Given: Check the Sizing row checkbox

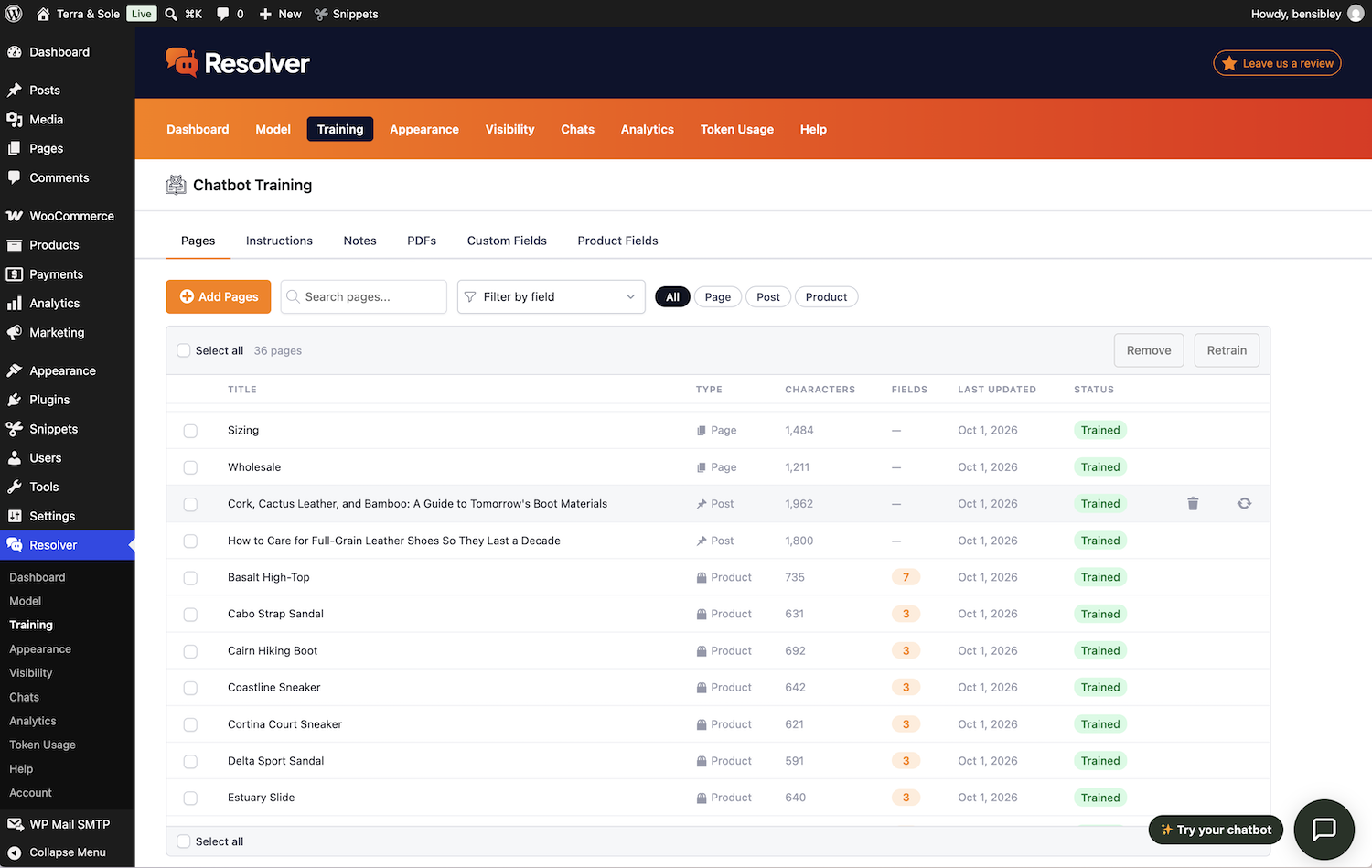Looking at the screenshot, I should [190, 431].
